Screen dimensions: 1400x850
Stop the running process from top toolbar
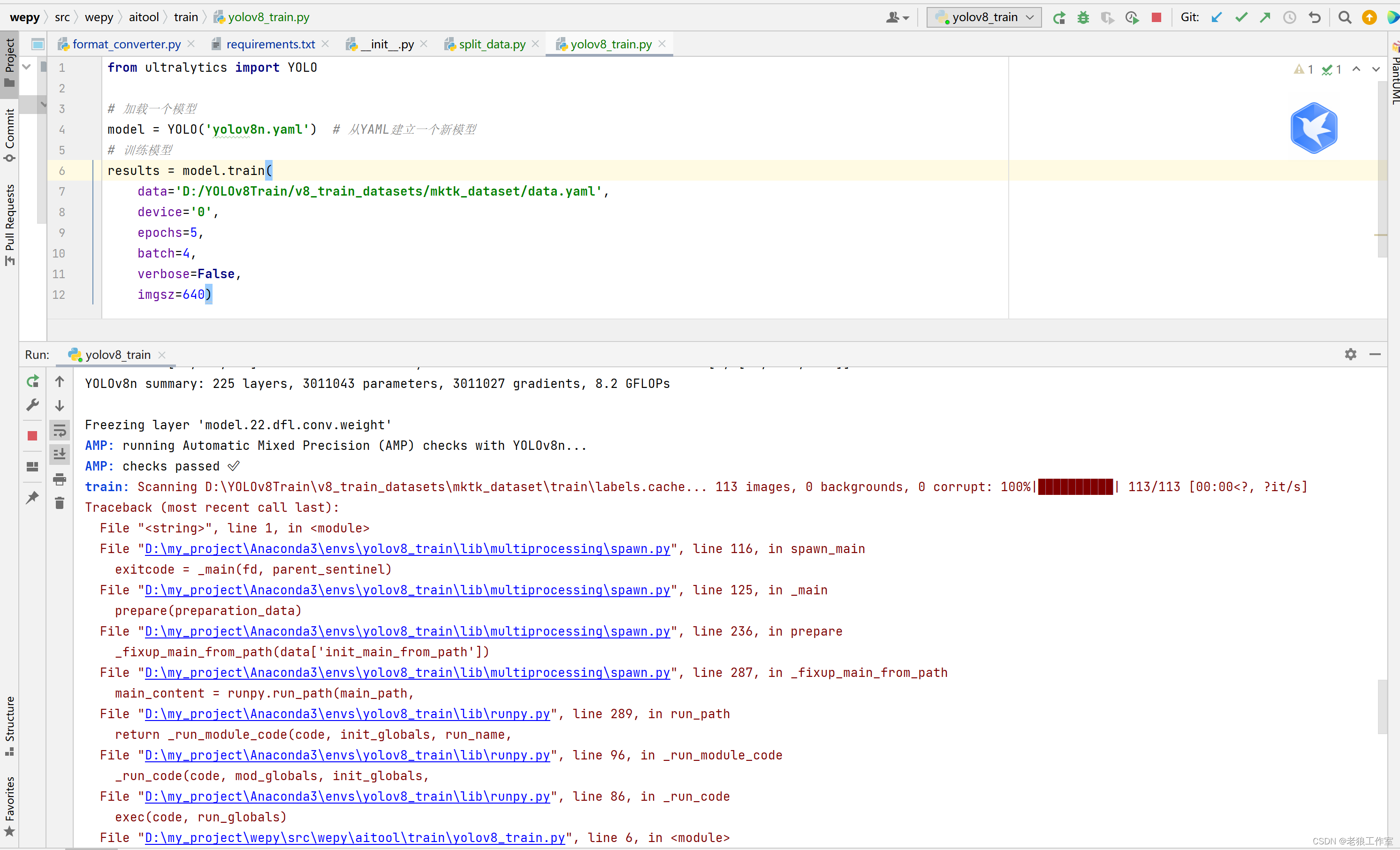1156,18
